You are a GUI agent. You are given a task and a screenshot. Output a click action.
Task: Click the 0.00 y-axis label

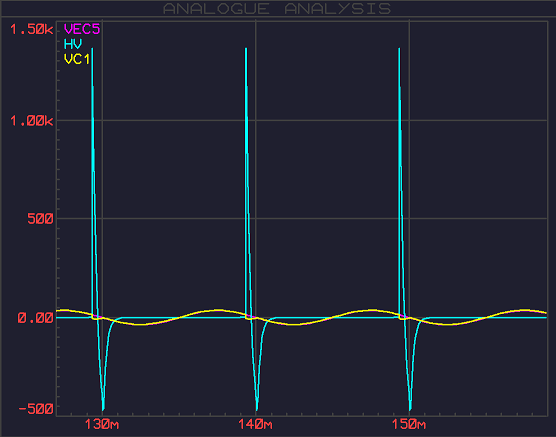coord(35,318)
